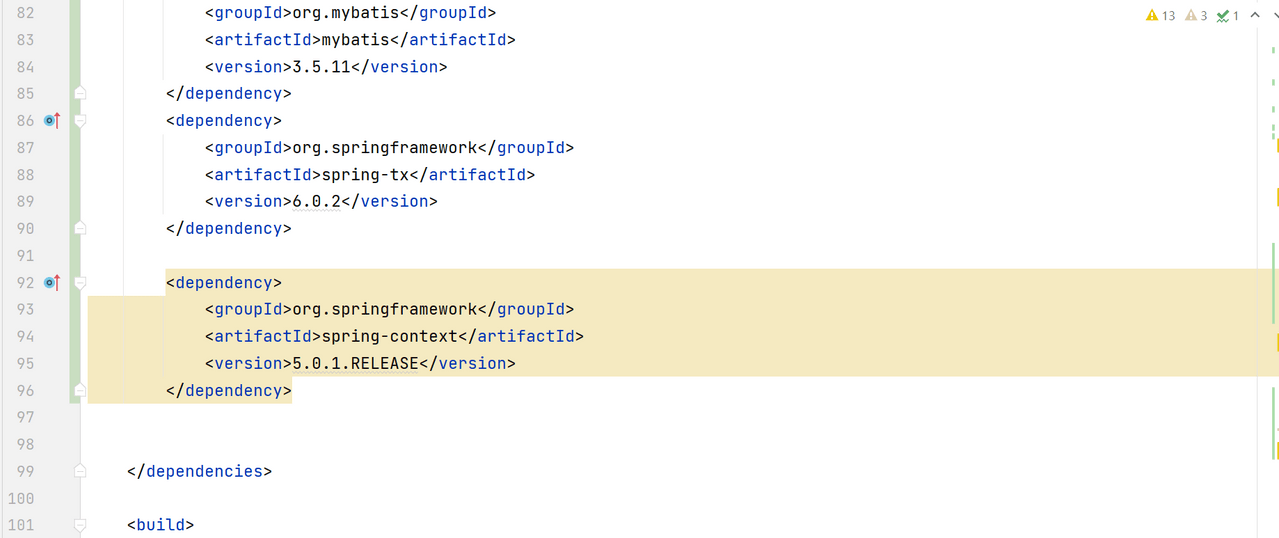The height and width of the screenshot is (538, 1279).
Task: Click fold end marker on line 90
Action: (x=81, y=228)
